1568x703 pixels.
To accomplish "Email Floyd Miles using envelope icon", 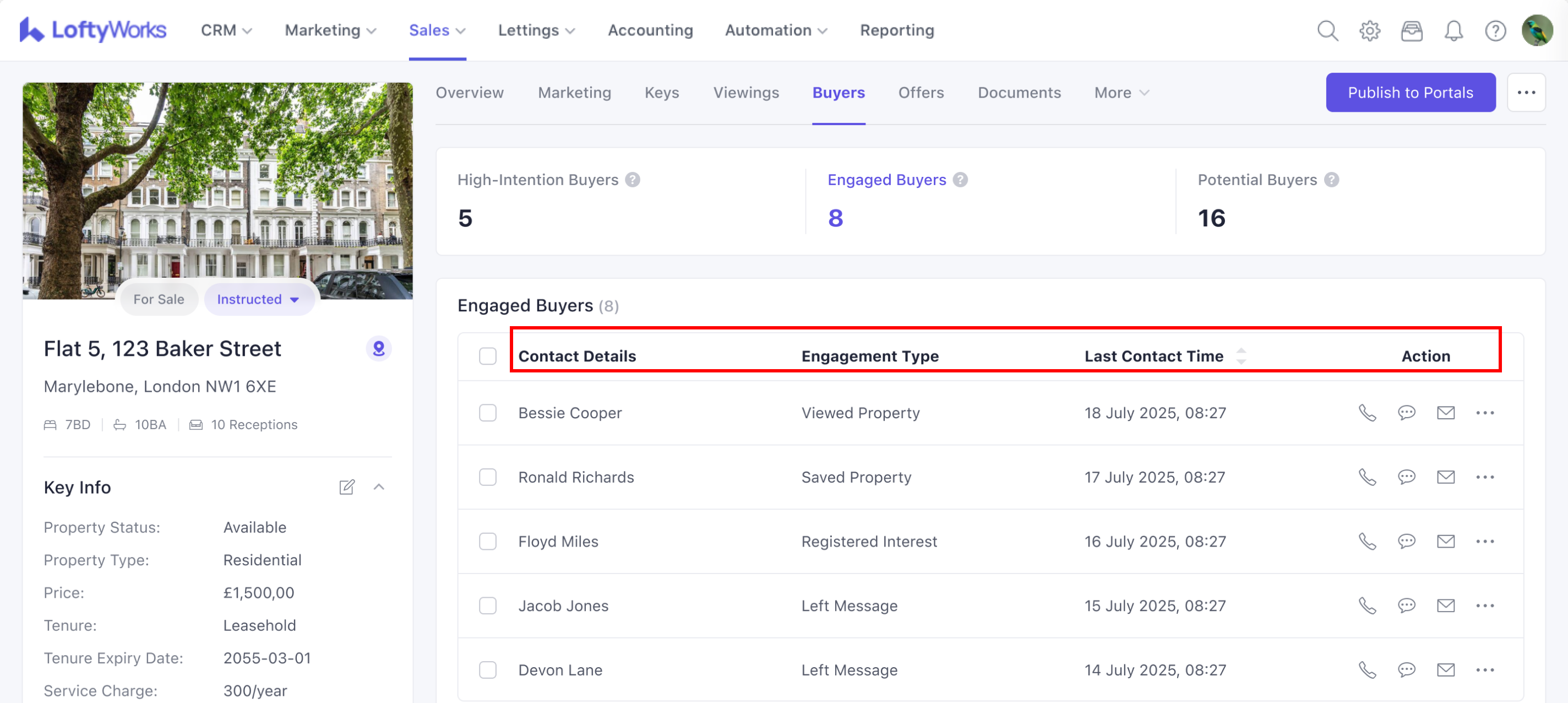I will click(x=1445, y=542).
